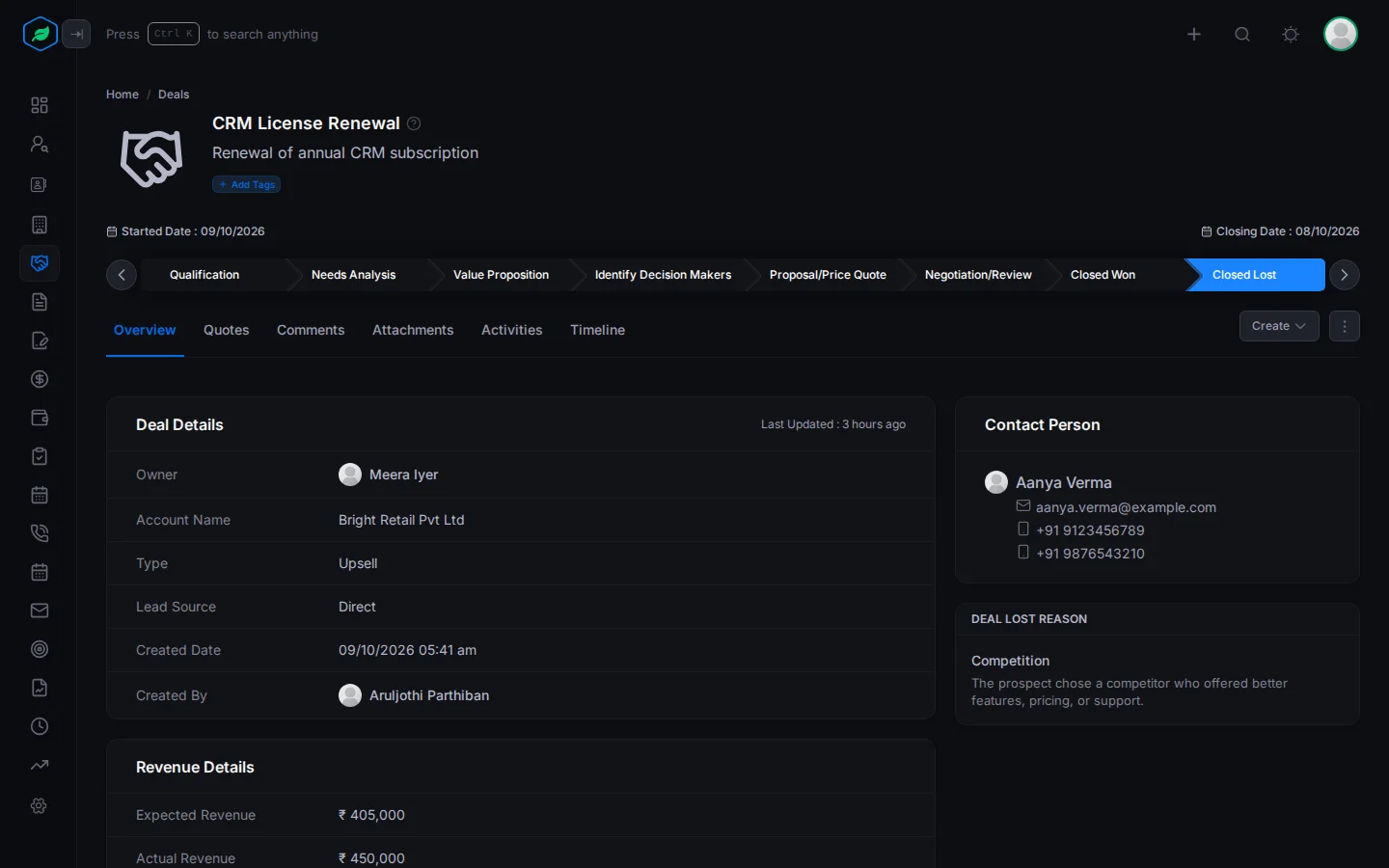Click creator Aruljothi Parthiban
Image resolution: width=1389 pixels, height=868 pixels.
(429, 695)
